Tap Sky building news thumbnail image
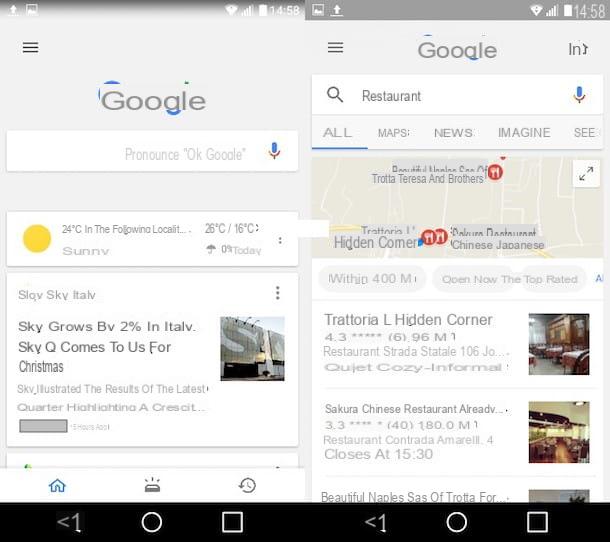Viewport: 610px width, 542px height. pyautogui.click(x=252, y=349)
